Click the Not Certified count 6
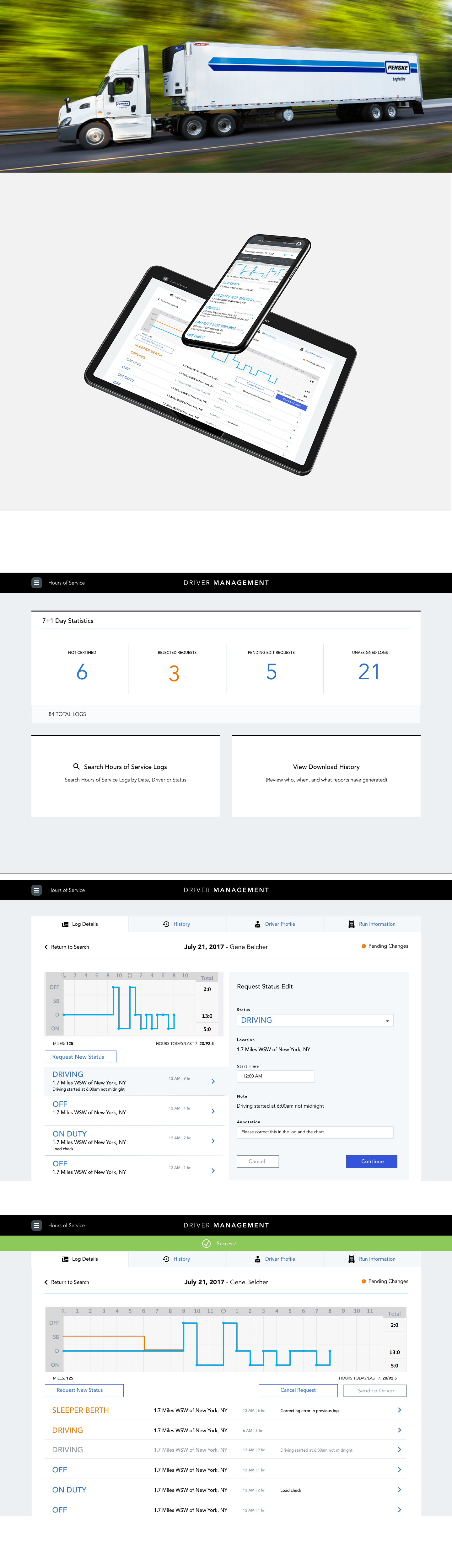 pos(82,672)
